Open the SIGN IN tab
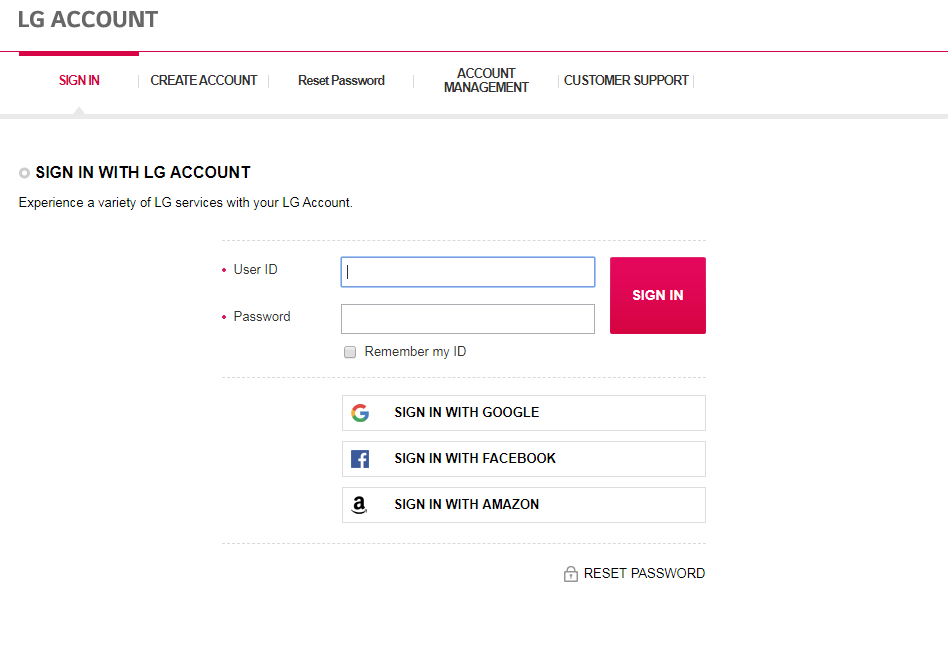Screen dimensions: 948x661 (x=79, y=80)
